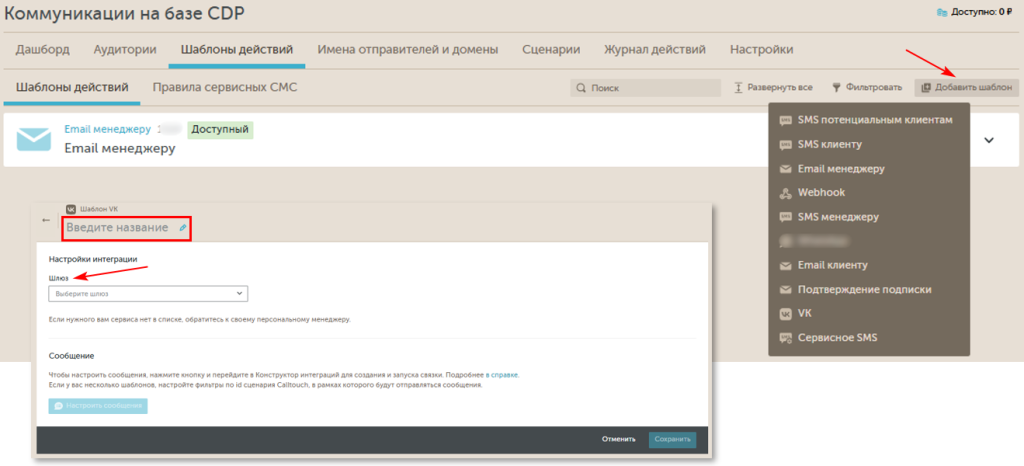Click the envelope icon of the Email менеджеру template
This screenshot has height=466, width=1024.
(34, 140)
